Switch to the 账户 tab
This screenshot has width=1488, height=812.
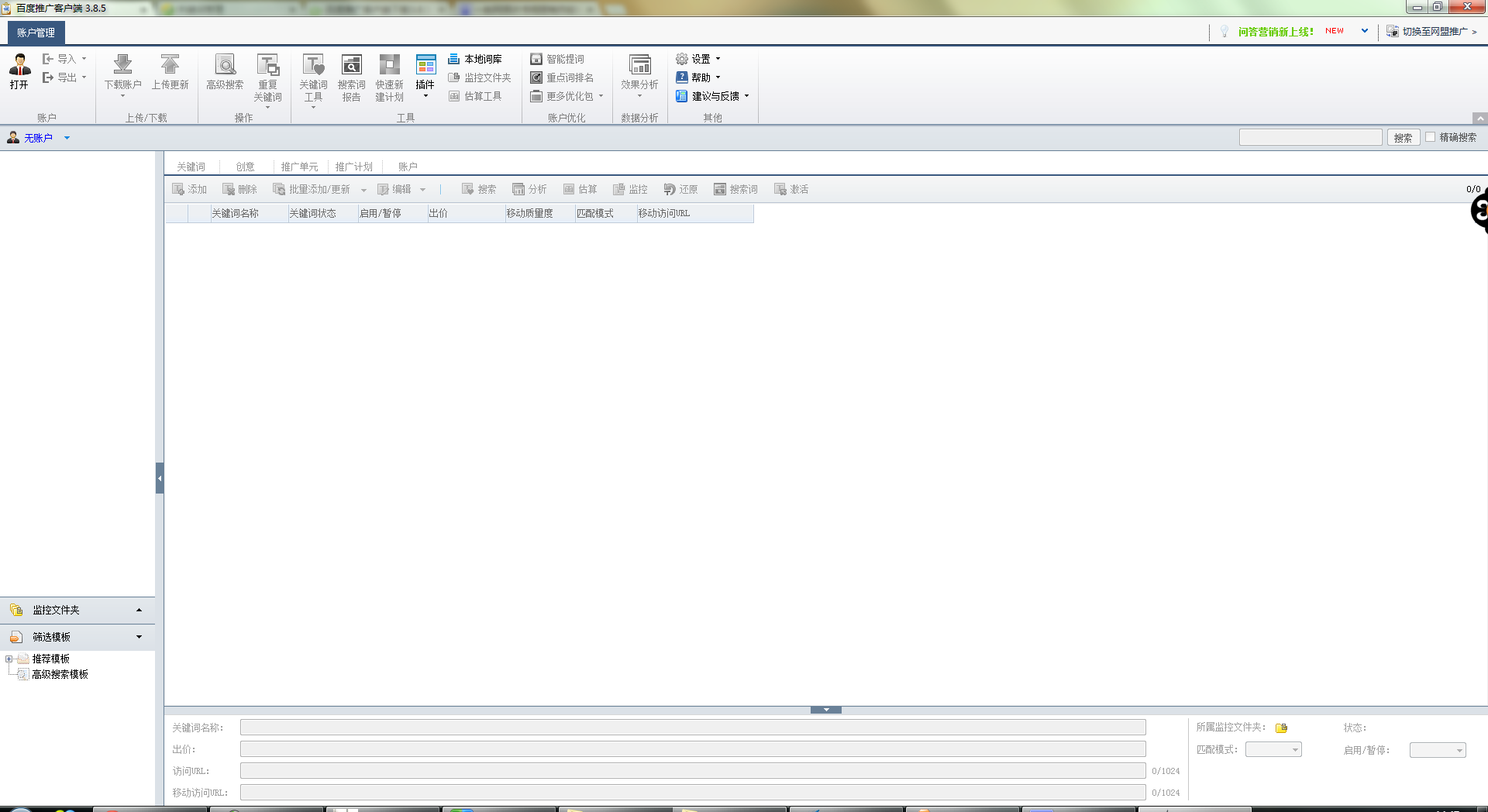408,167
